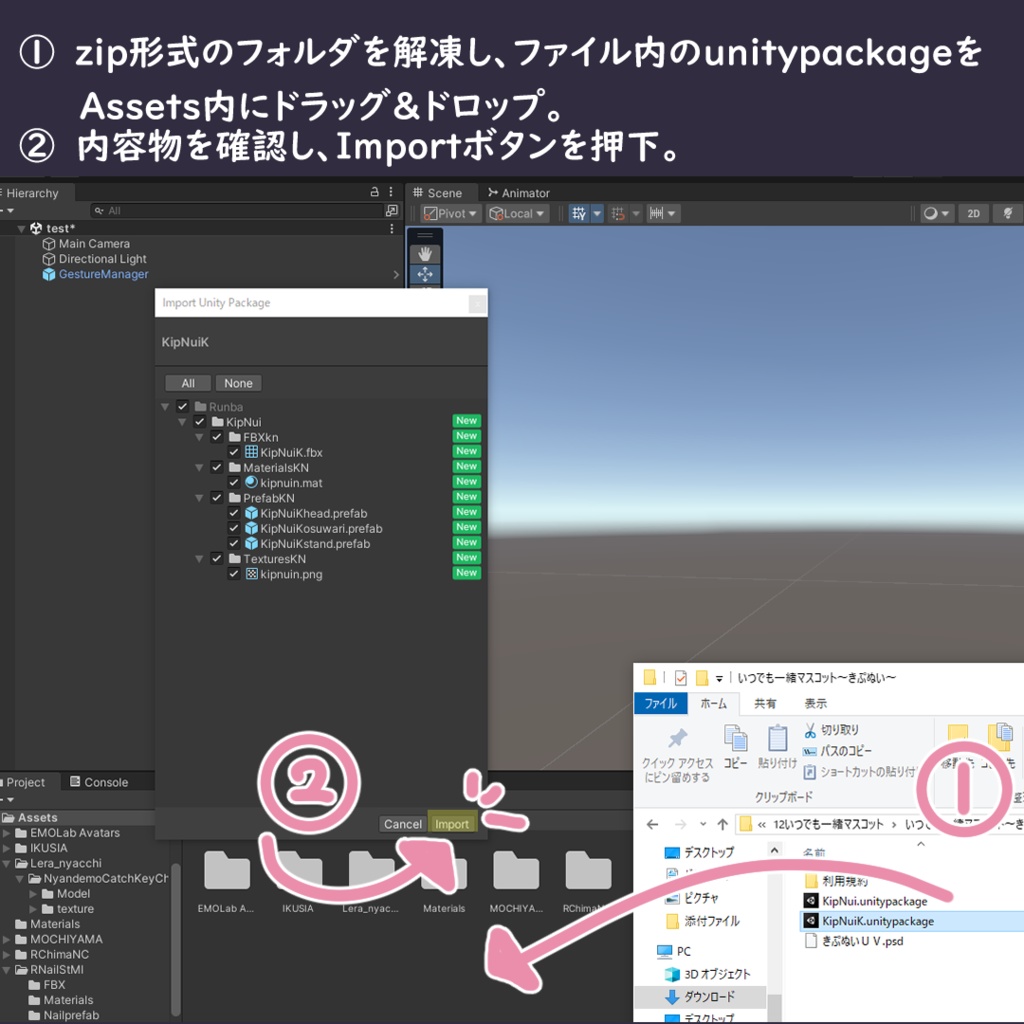Open the Hierarchy panel options menu
Viewport: 1024px width, 1024px height.
pyautogui.click(x=391, y=192)
